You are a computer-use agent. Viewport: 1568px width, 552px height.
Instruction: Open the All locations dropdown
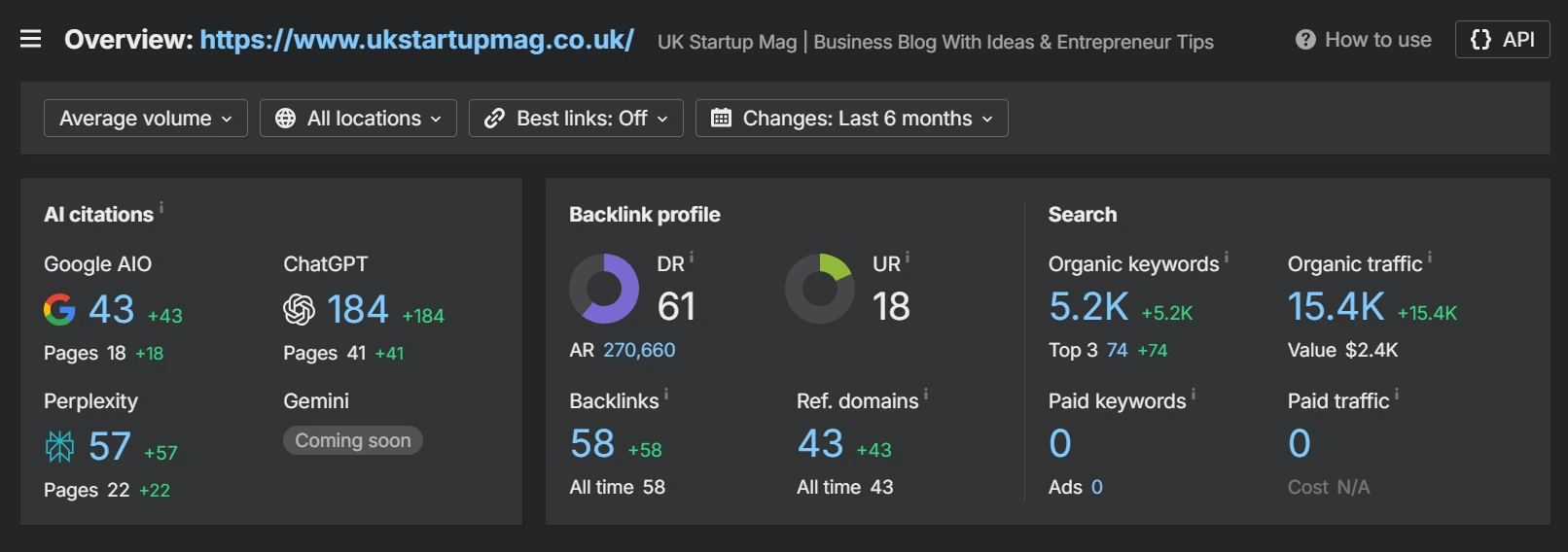(x=358, y=119)
